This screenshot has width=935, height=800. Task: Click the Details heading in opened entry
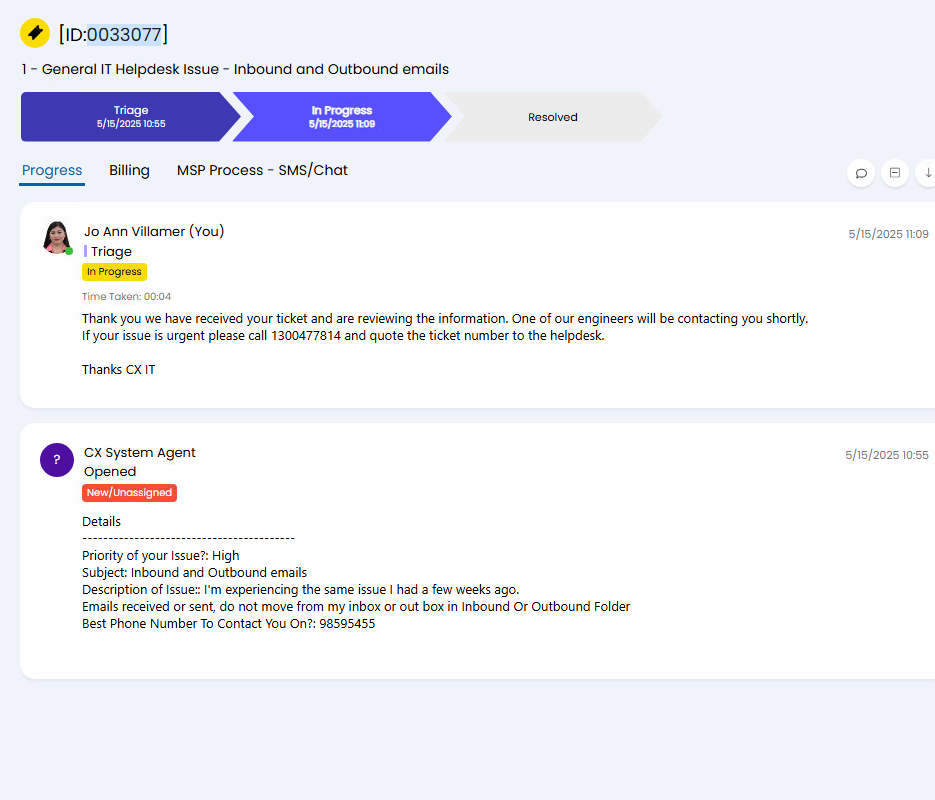click(101, 522)
